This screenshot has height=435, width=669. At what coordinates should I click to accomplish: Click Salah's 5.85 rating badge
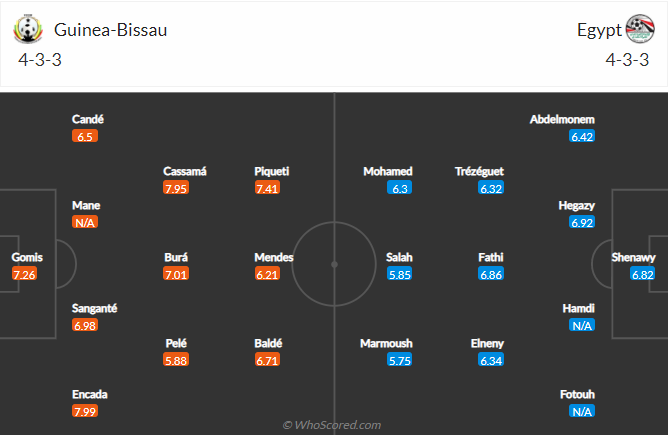399,274
